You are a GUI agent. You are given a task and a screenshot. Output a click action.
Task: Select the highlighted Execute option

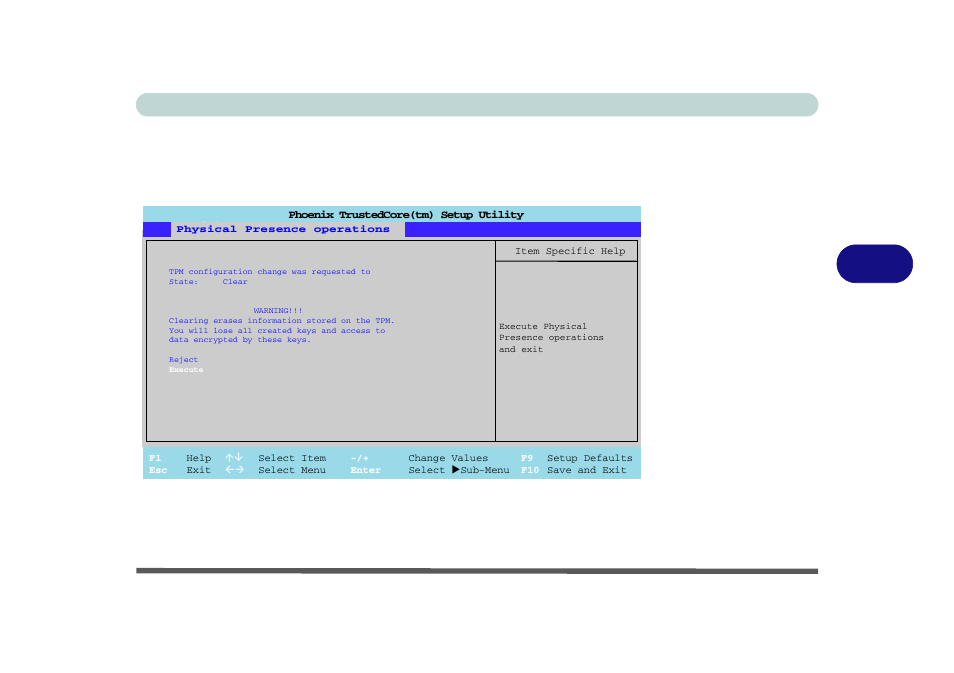click(186, 370)
